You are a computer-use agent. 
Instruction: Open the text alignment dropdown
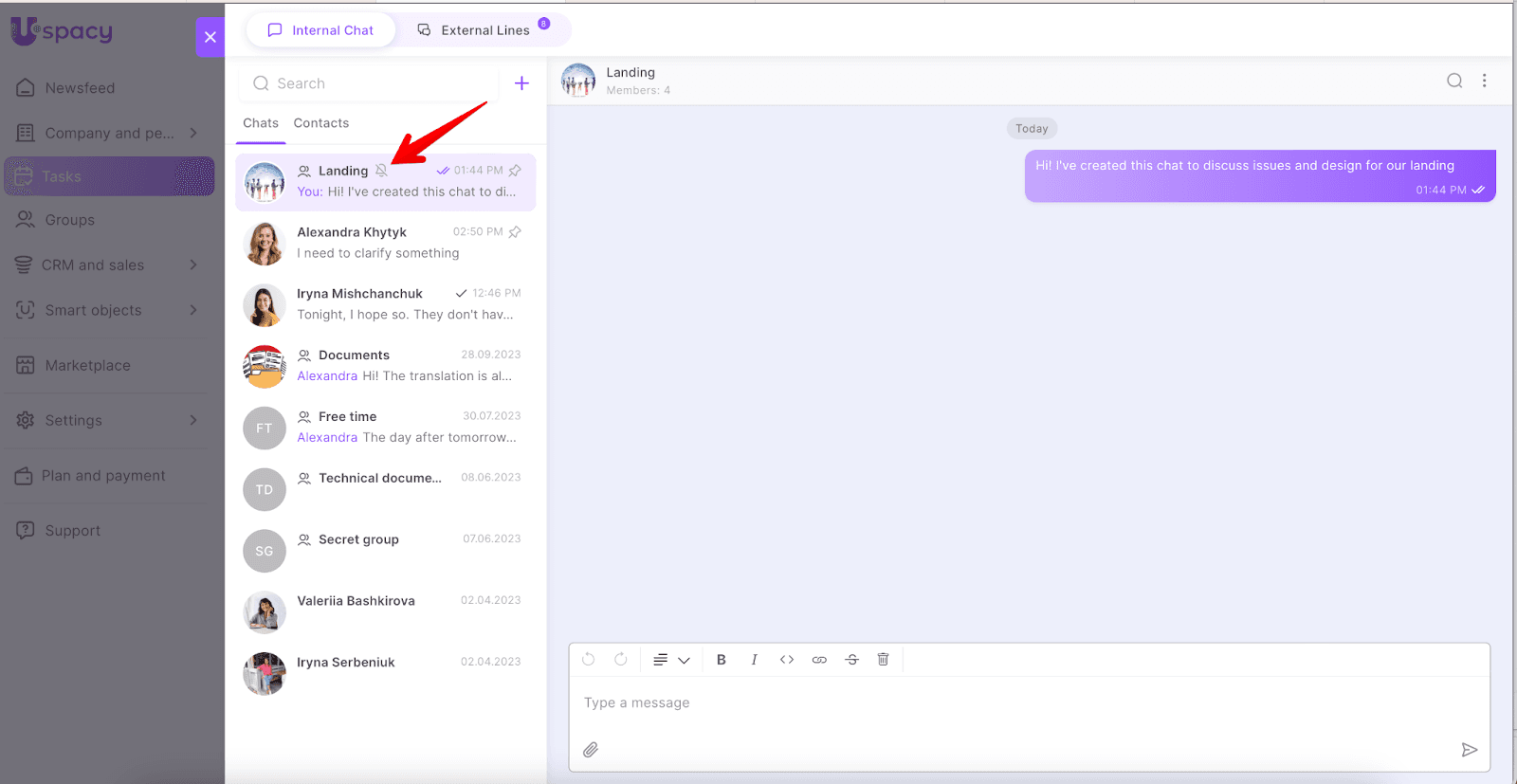coord(670,660)
